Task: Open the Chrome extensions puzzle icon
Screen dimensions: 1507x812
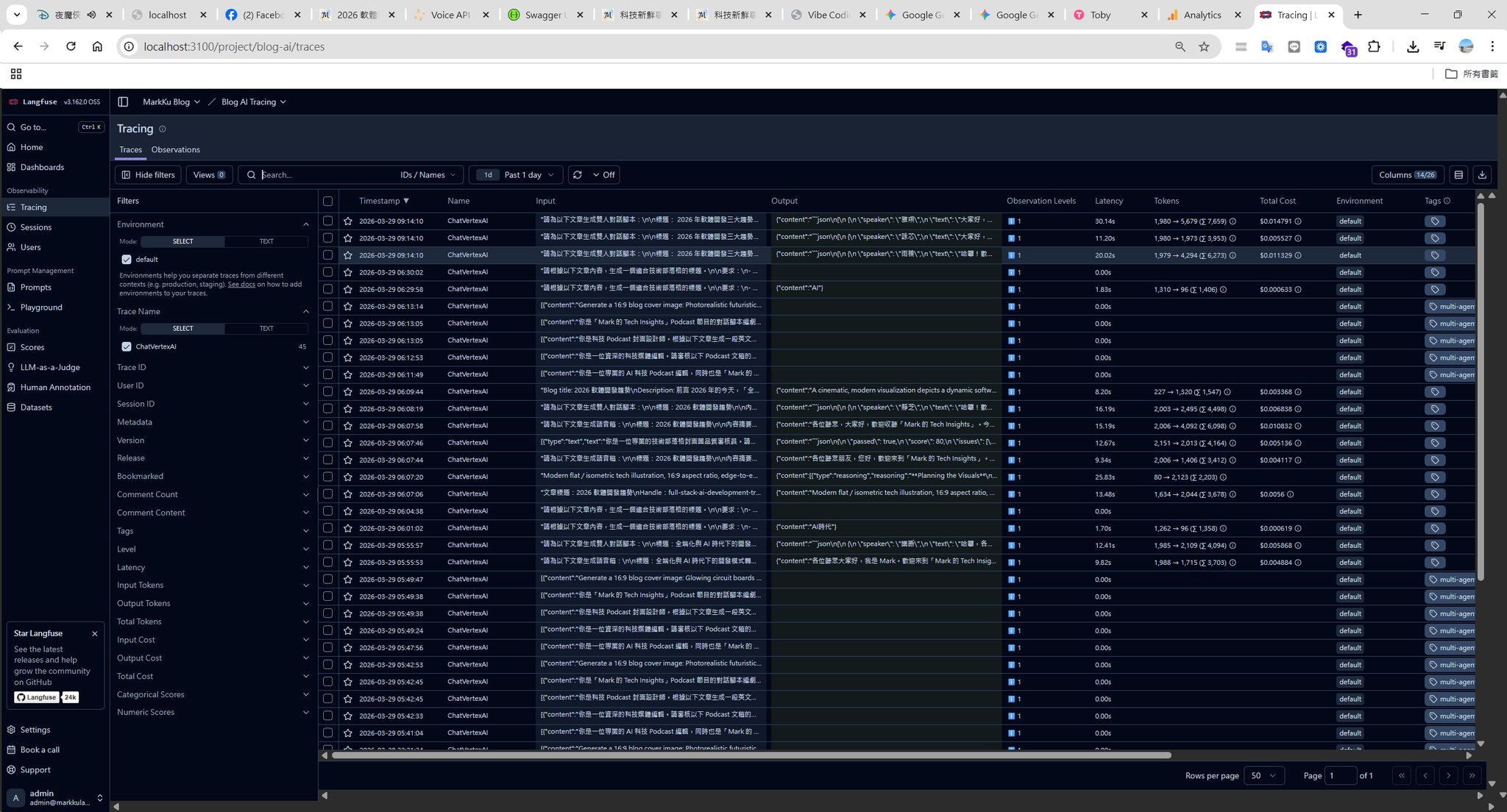Action: [x=1374, y=46]
